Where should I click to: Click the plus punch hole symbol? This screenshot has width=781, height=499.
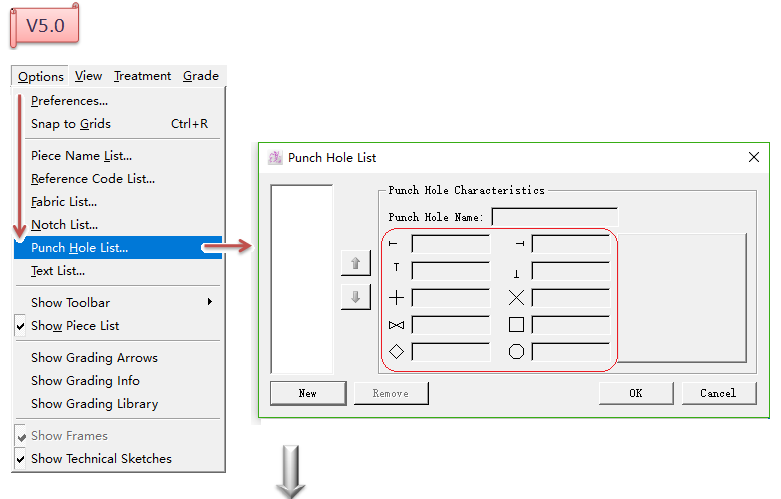tap(396, 297)
